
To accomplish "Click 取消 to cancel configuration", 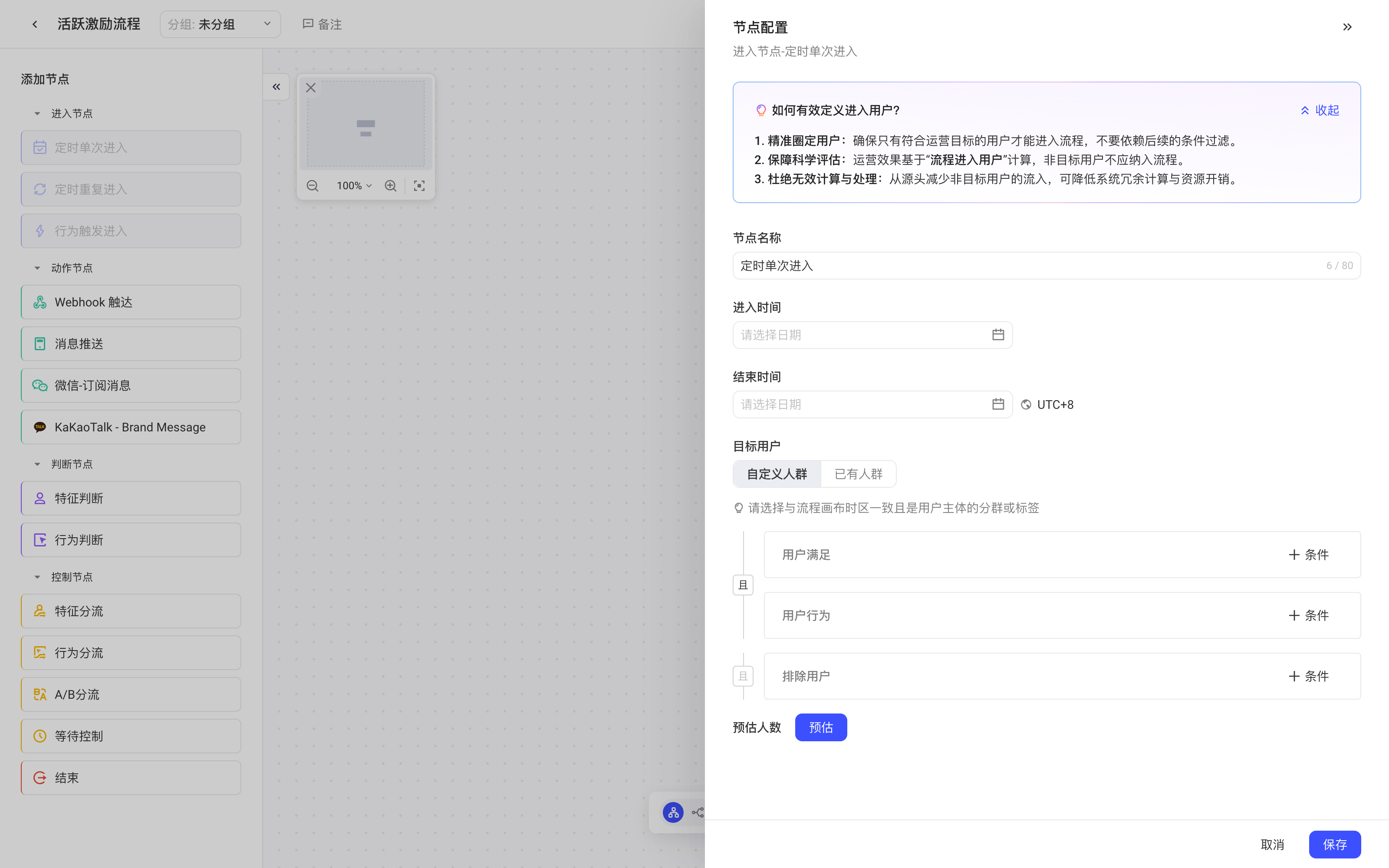I will click(x=1273, y=845).
